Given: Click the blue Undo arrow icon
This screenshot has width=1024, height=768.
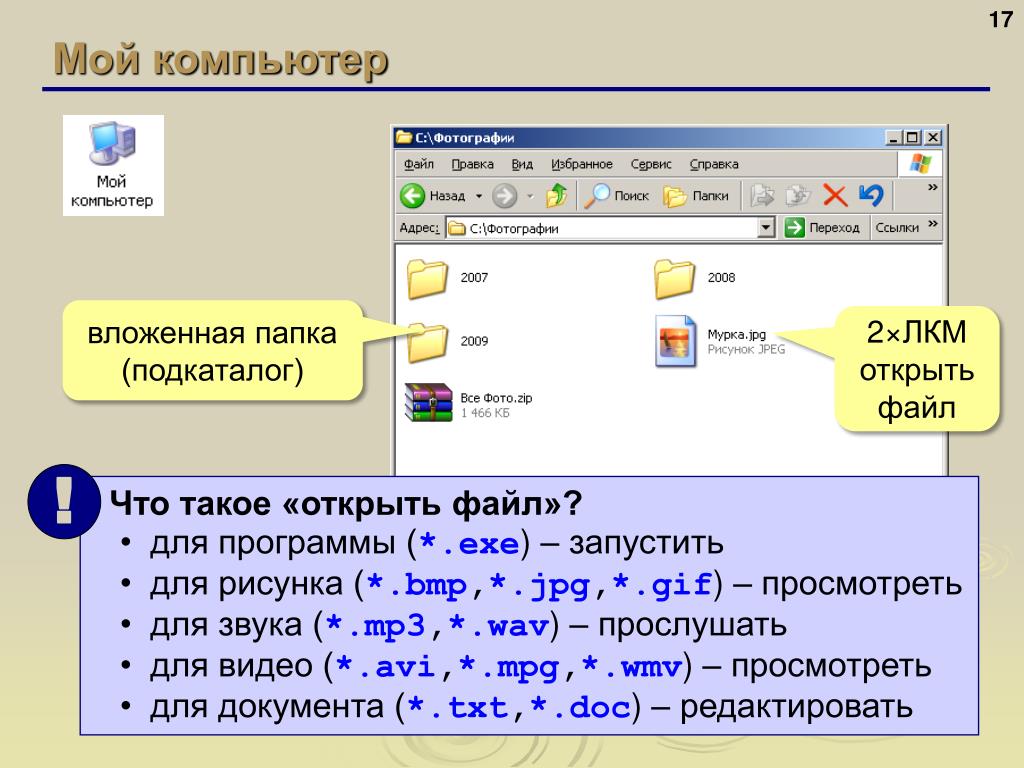Looking at the screenshot, I should pos(871,195).
